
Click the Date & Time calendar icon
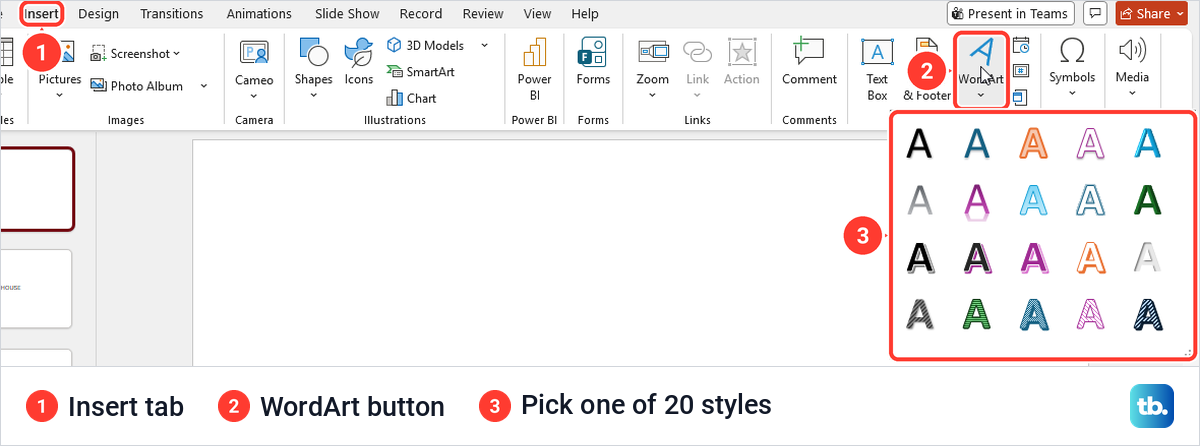(x=1020, y=46)
